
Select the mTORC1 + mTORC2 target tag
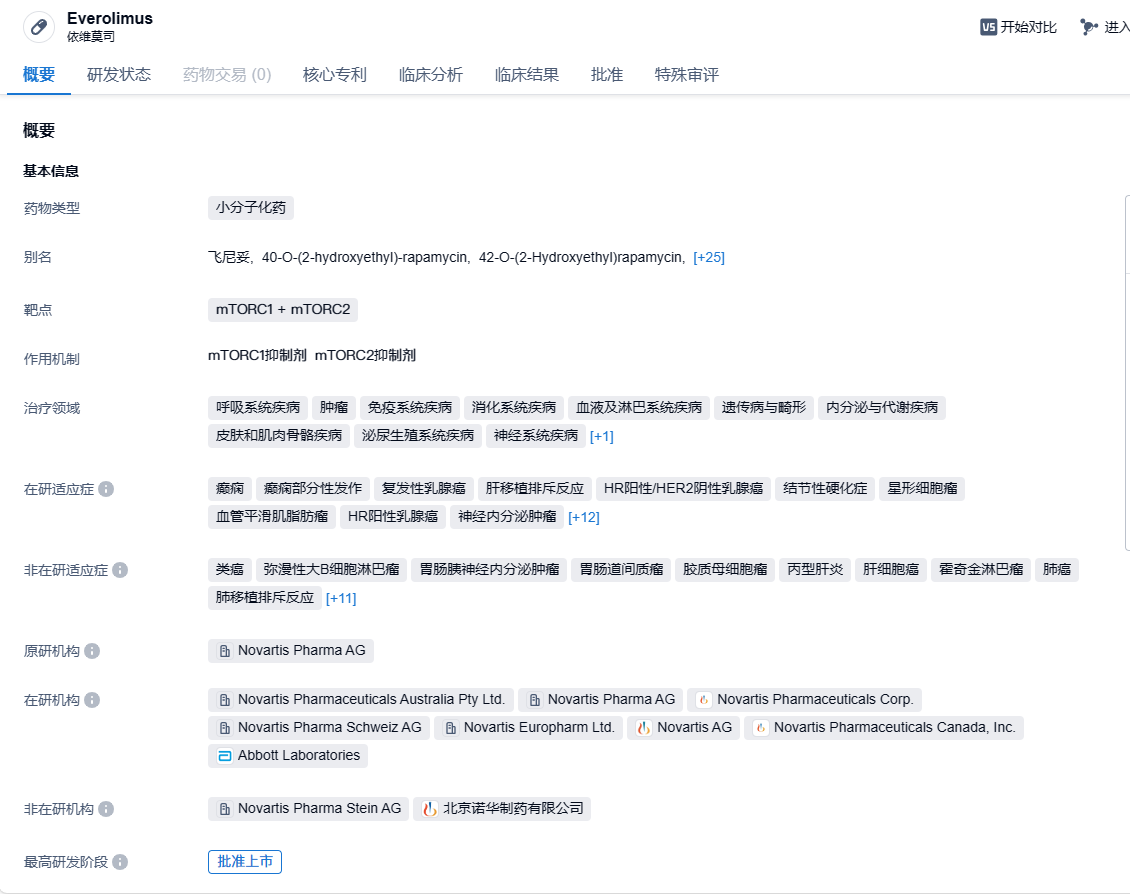coord(283,309)
